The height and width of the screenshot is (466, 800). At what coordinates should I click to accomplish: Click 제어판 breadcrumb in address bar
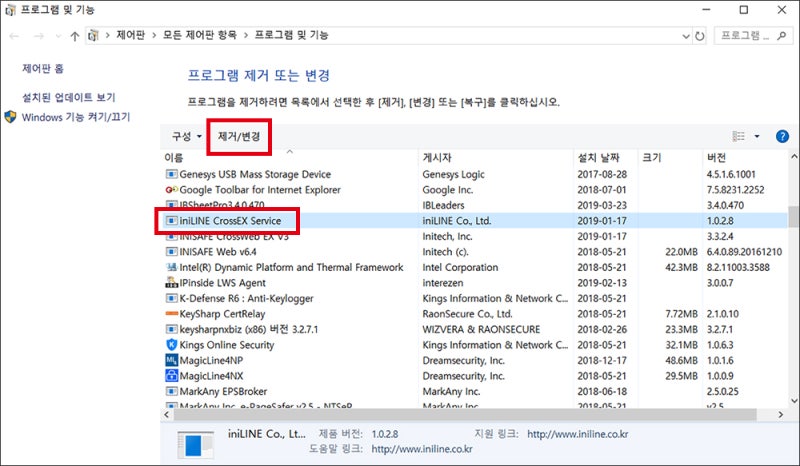click(131, 35)
